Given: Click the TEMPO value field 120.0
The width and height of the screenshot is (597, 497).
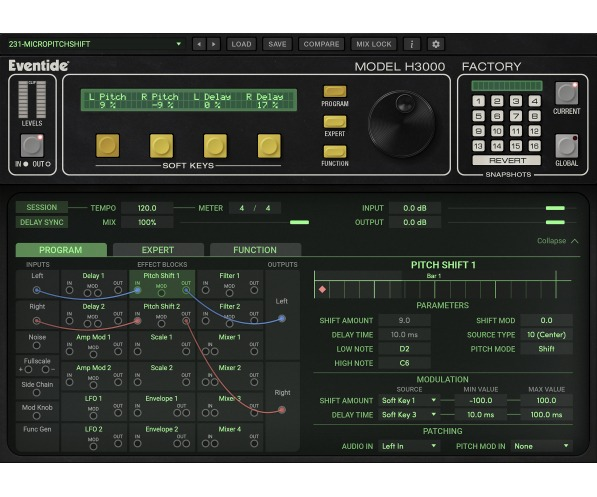Looking at the screenshot, I should pyautogui.click(x=147, y=208).
